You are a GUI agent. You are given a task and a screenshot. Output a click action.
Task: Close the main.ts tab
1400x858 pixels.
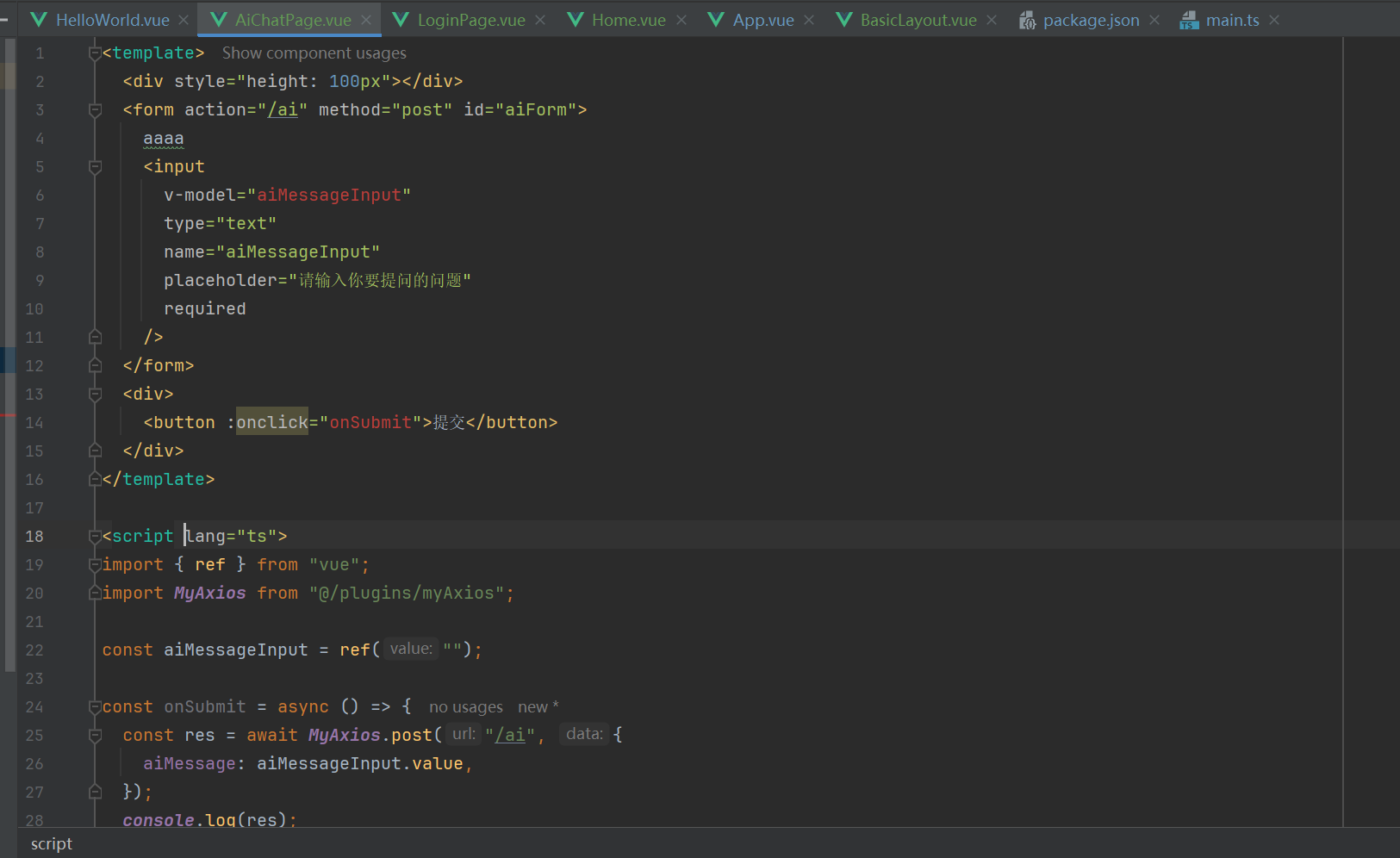point(1274,20)
